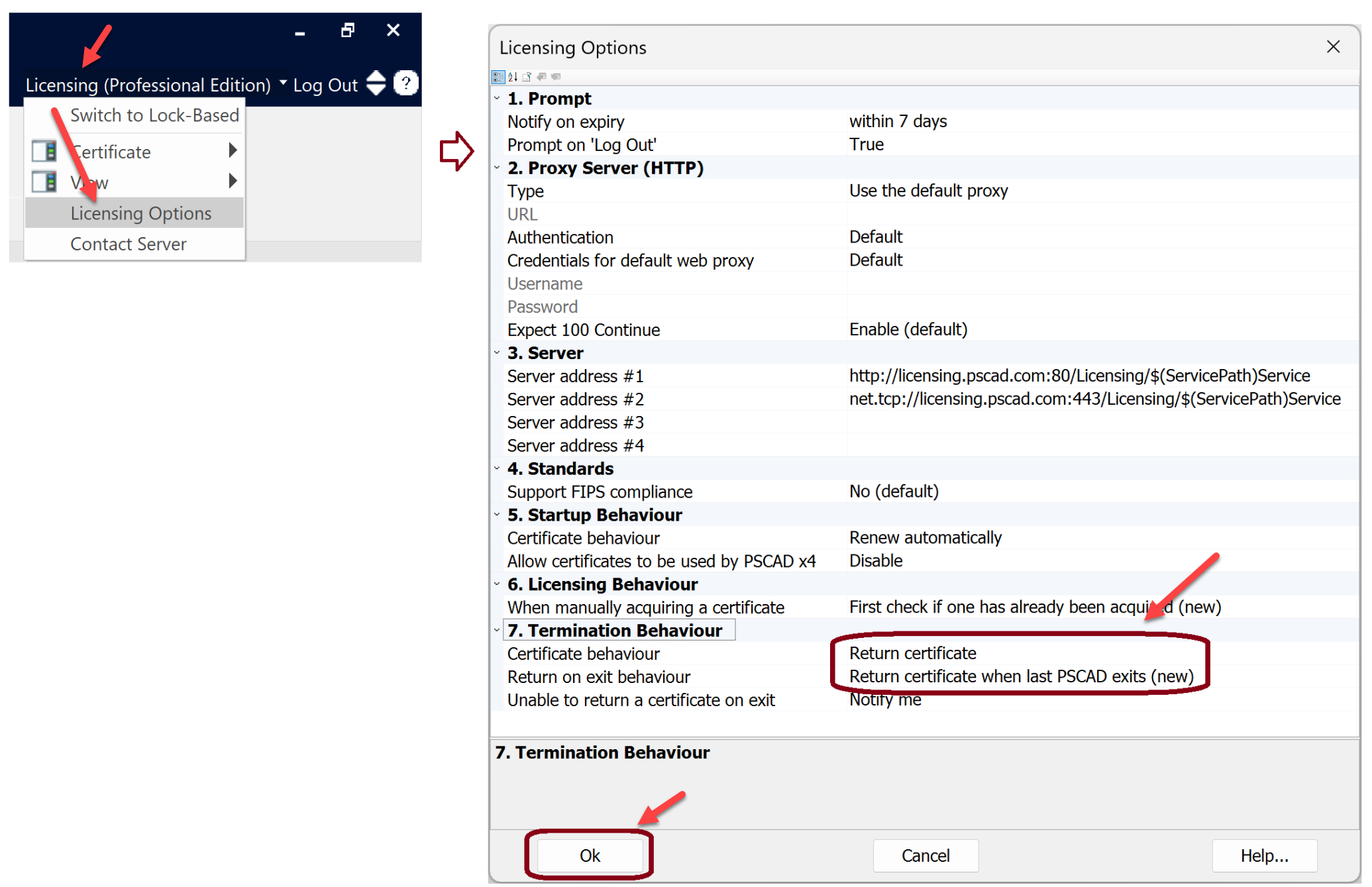1372x887 pixels.
Task: Expand the View submenu arrow
Action: pos(233,180)
